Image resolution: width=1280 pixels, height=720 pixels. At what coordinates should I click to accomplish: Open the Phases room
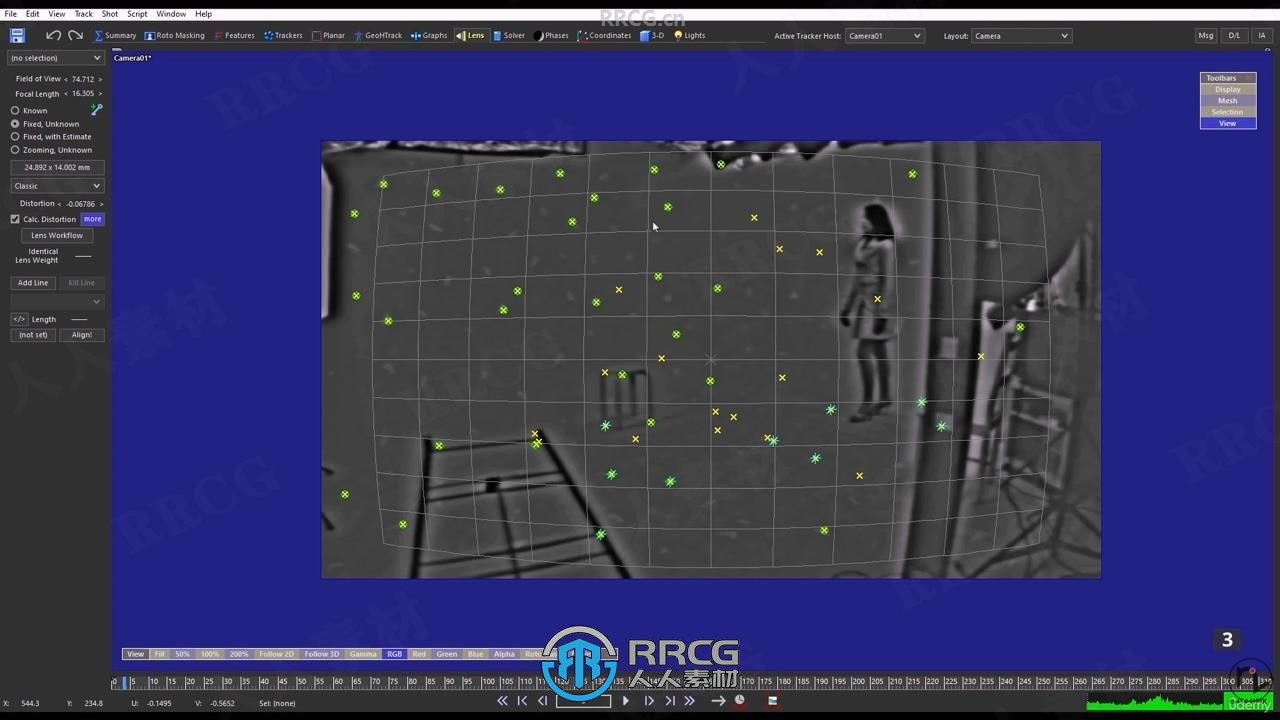click(551, 35)
